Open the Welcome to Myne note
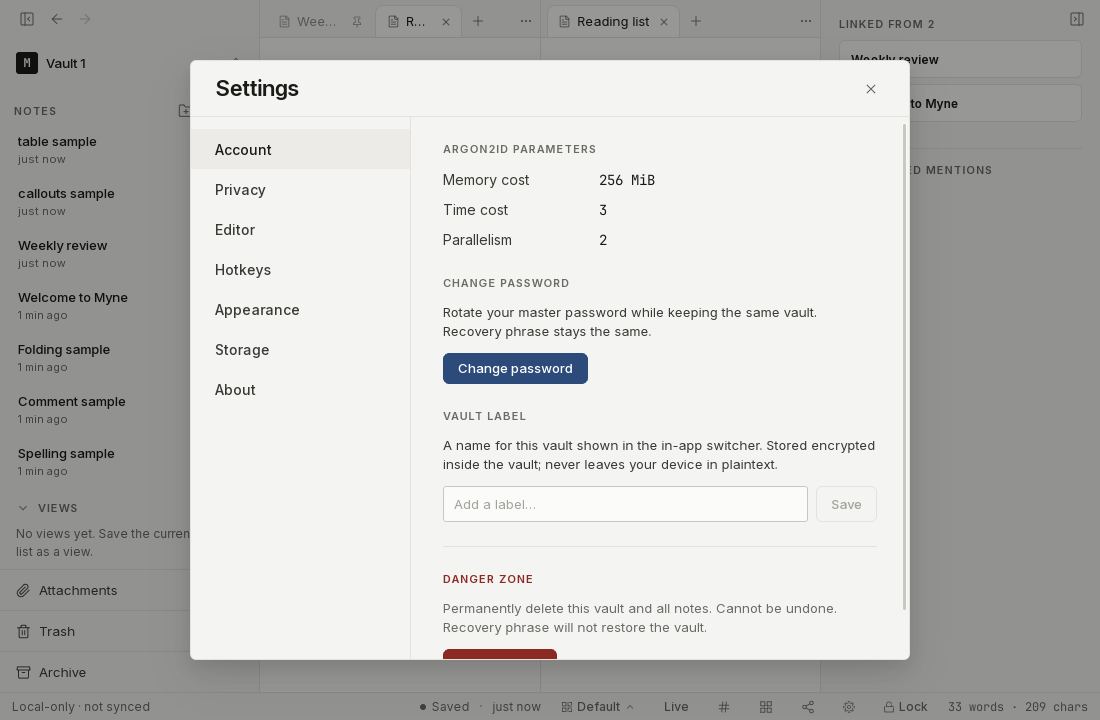The height and width of the screenshot is (720, 1100). click(95, 305)
